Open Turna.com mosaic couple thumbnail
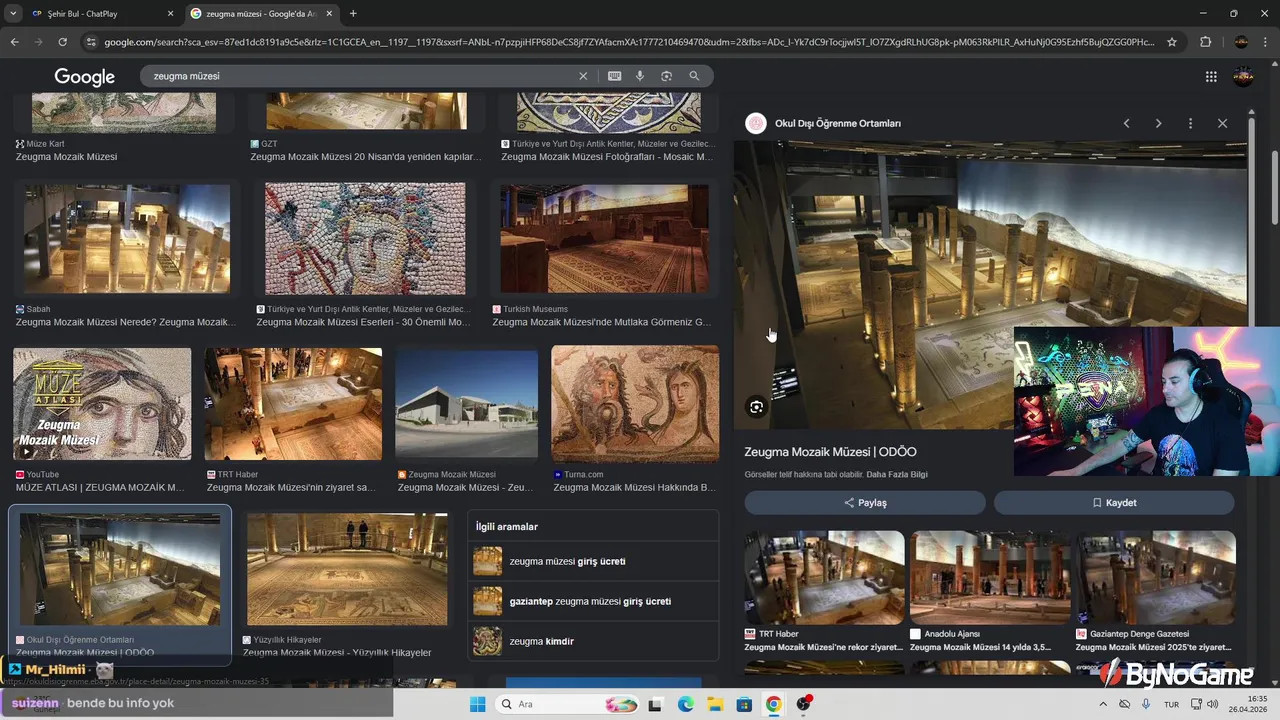 coord(635,404)
